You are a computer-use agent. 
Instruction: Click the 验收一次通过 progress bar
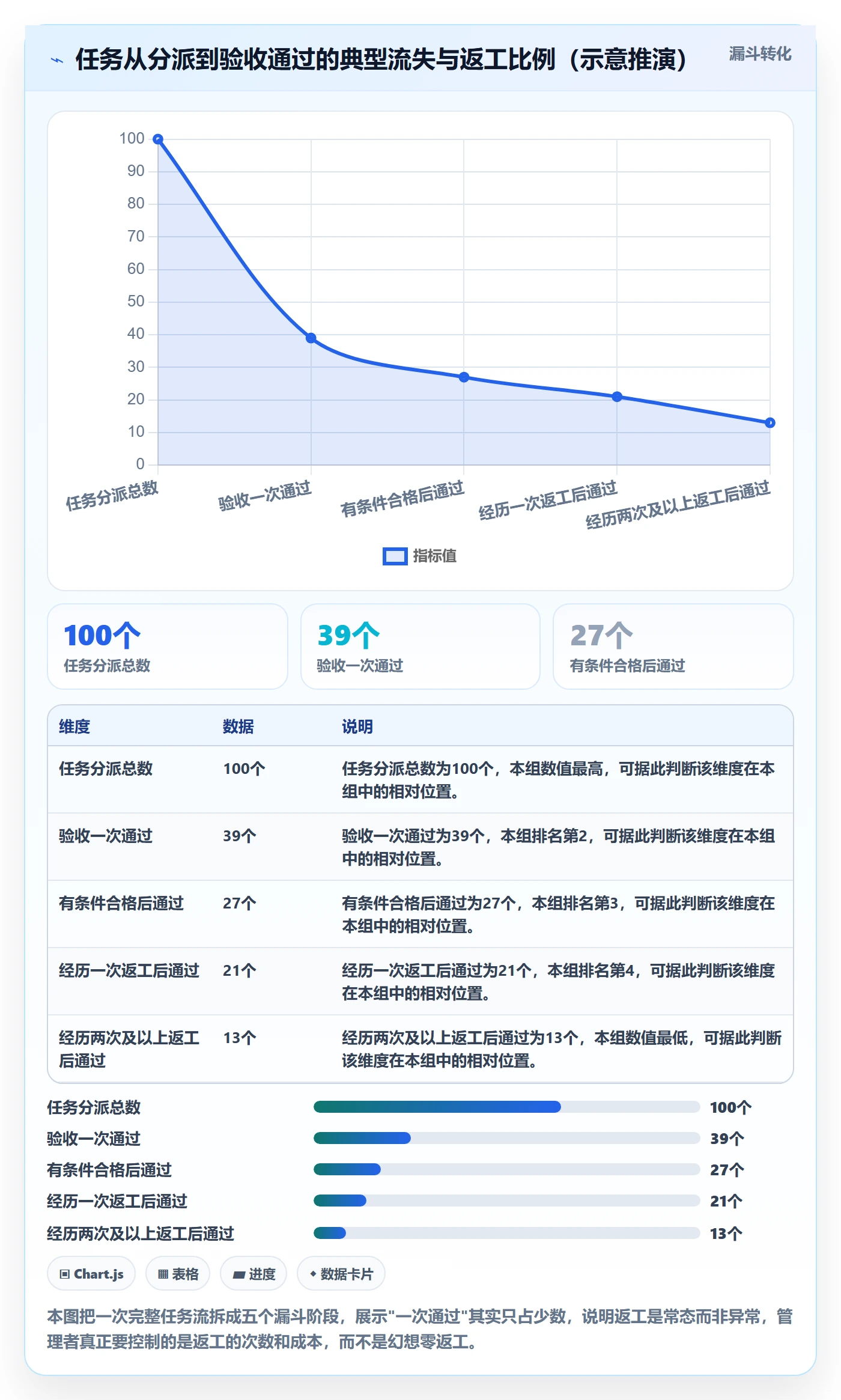click(x=507, y=1138)
